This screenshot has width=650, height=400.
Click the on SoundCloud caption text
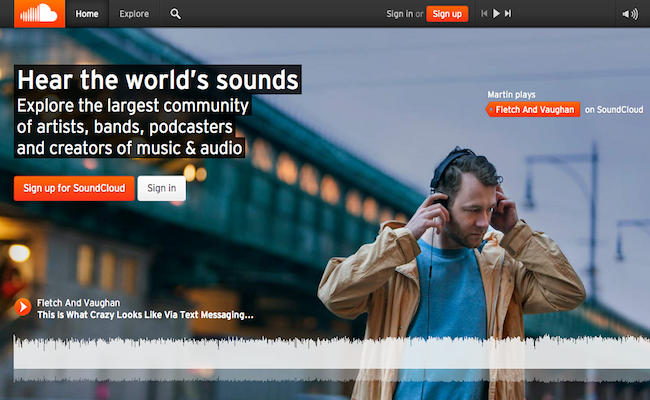(x=614, y=109)
